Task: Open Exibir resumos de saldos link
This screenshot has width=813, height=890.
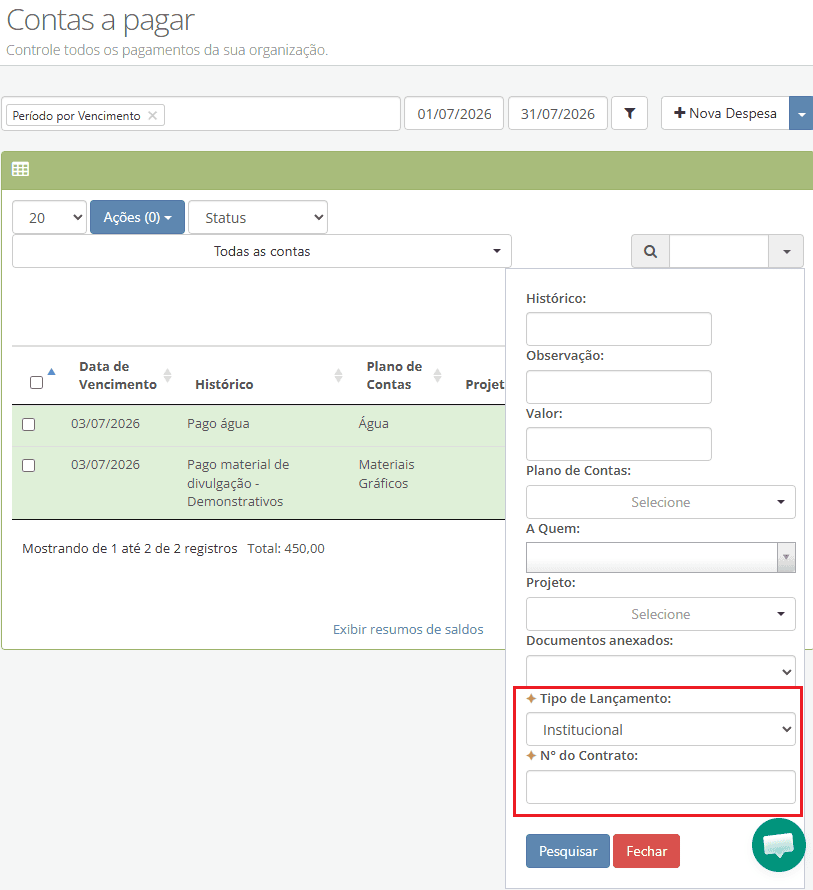Action: tap(408, 629)
